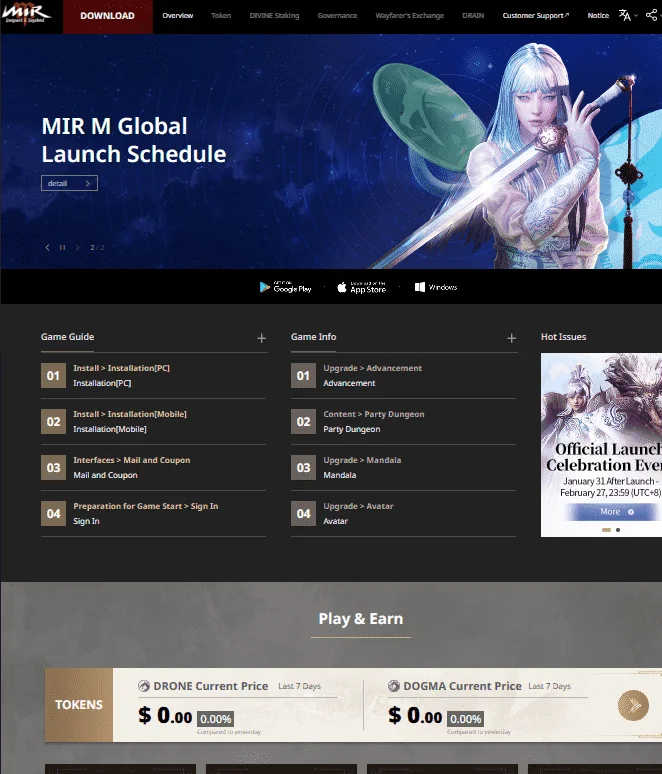Select second Hot Issues carousel dot
This screenshot has height=774, width=662.
[618, 530]
